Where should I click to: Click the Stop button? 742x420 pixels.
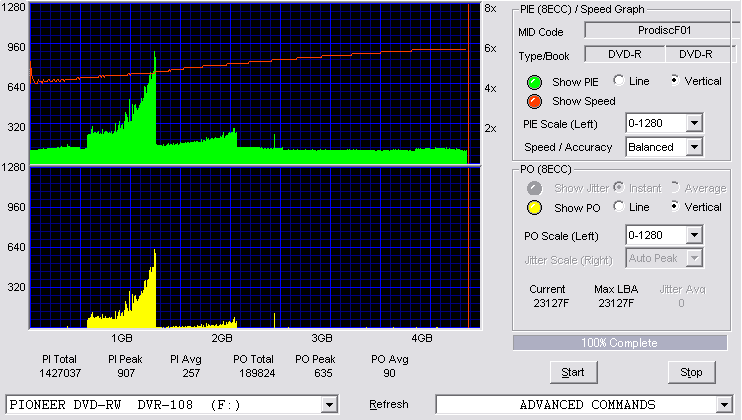click(691, 373)
